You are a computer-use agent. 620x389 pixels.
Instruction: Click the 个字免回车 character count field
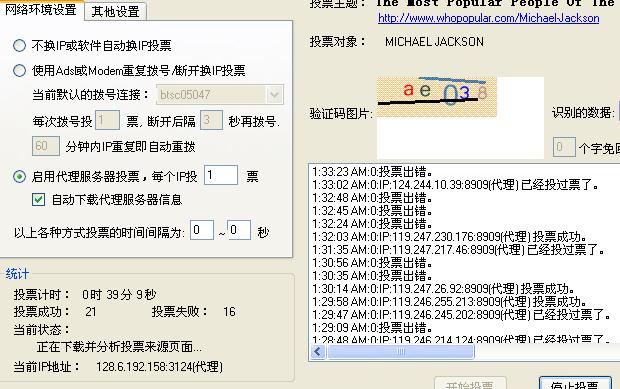[564, 147]
